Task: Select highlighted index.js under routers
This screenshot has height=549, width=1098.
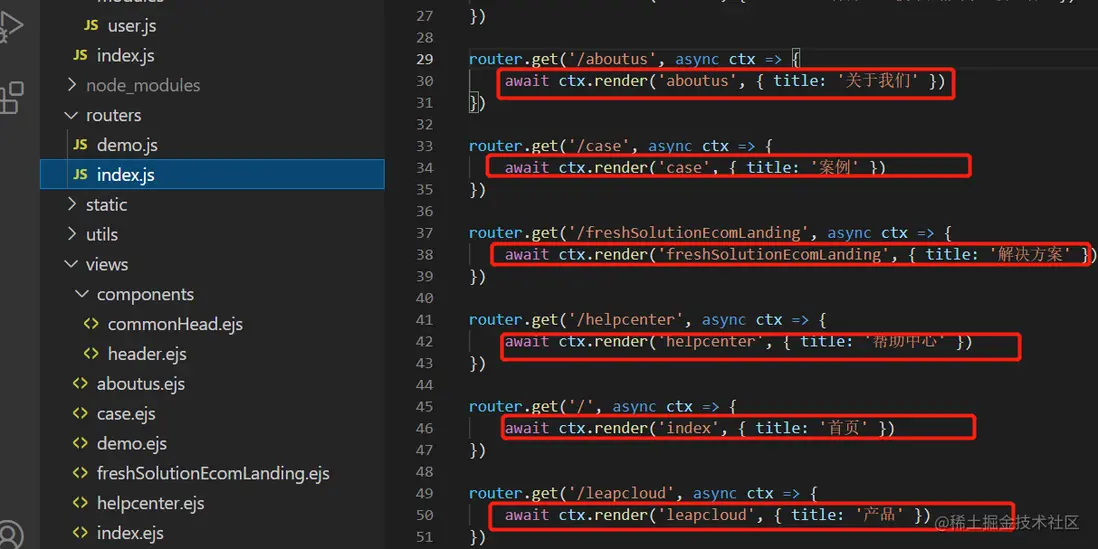Action: point(125,175)
